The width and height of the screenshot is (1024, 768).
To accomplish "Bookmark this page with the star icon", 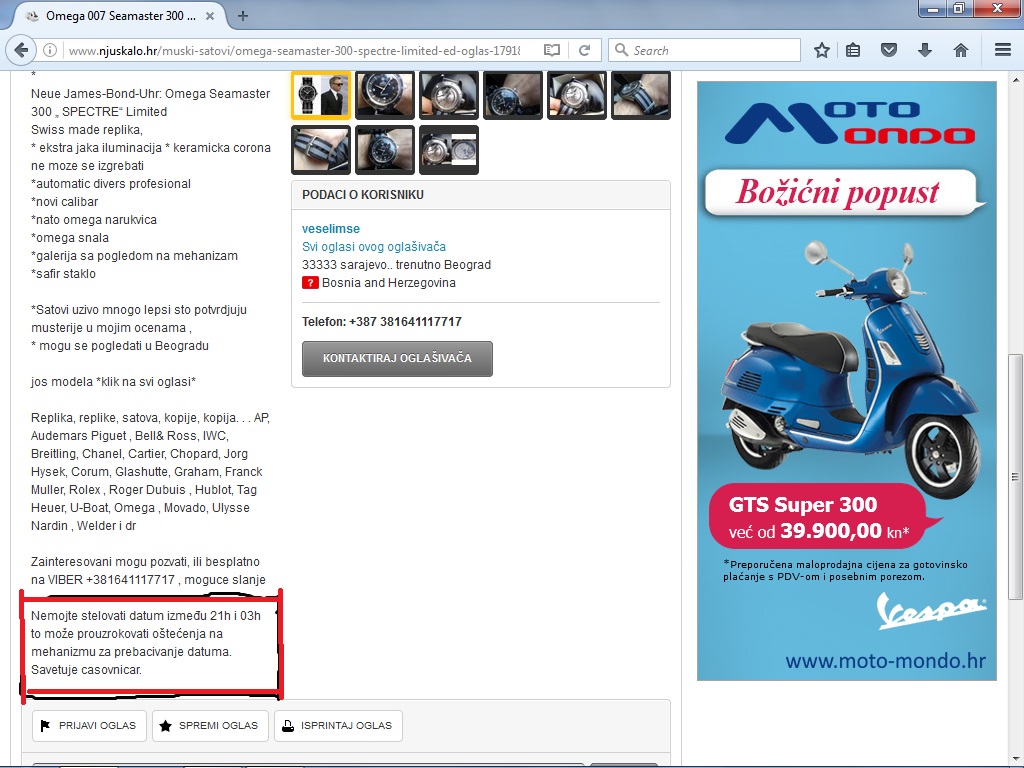I will pyautogui.click(x=822, y=50).
